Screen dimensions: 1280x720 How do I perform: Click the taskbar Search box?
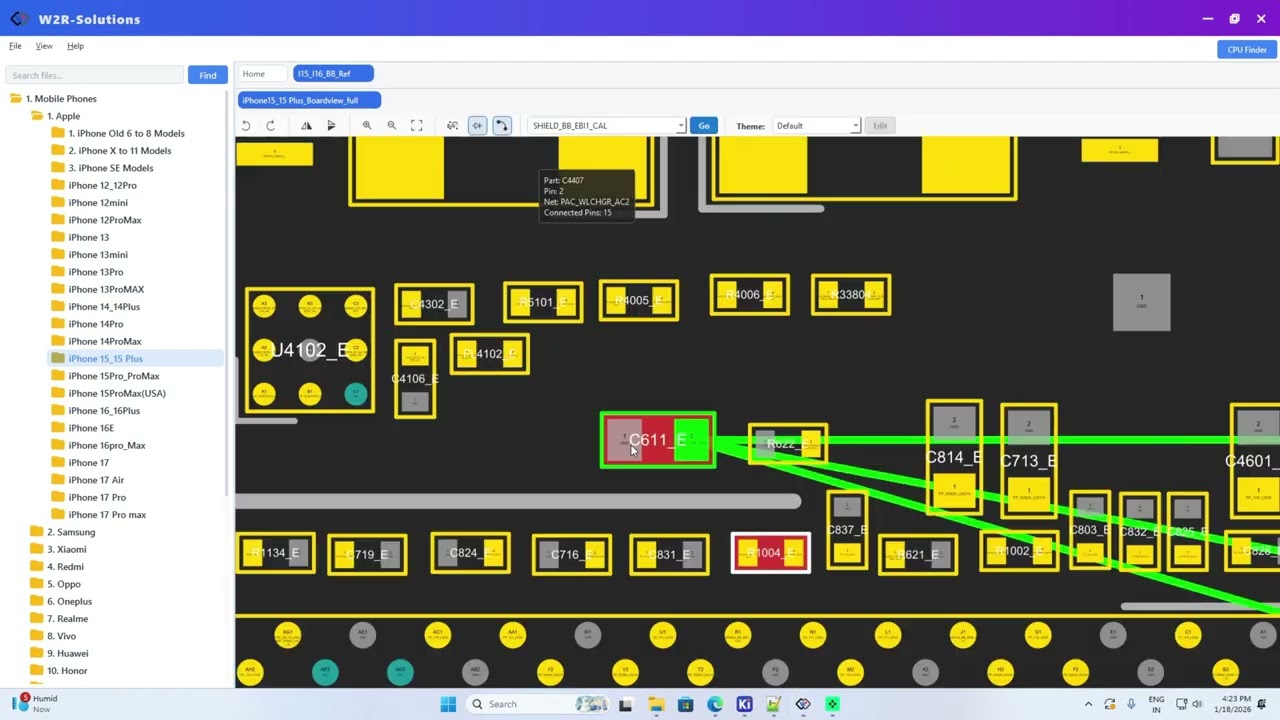[540, 704]
